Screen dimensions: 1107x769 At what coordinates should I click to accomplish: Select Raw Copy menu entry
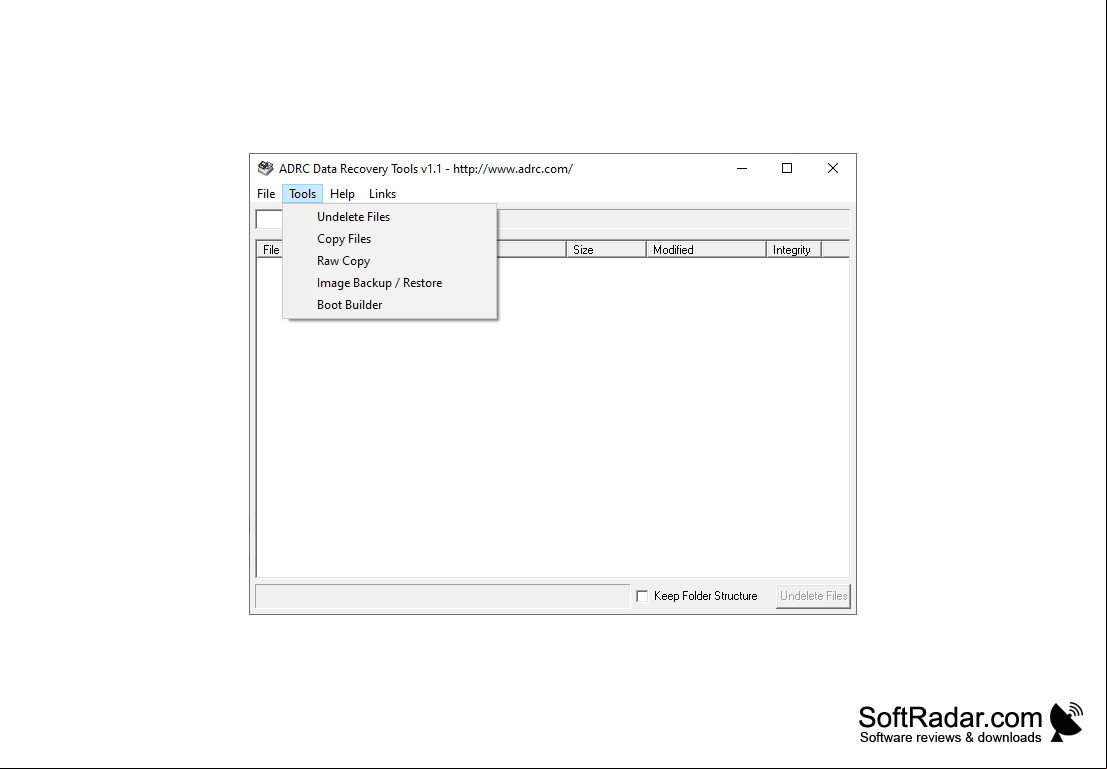click(390, 261)
